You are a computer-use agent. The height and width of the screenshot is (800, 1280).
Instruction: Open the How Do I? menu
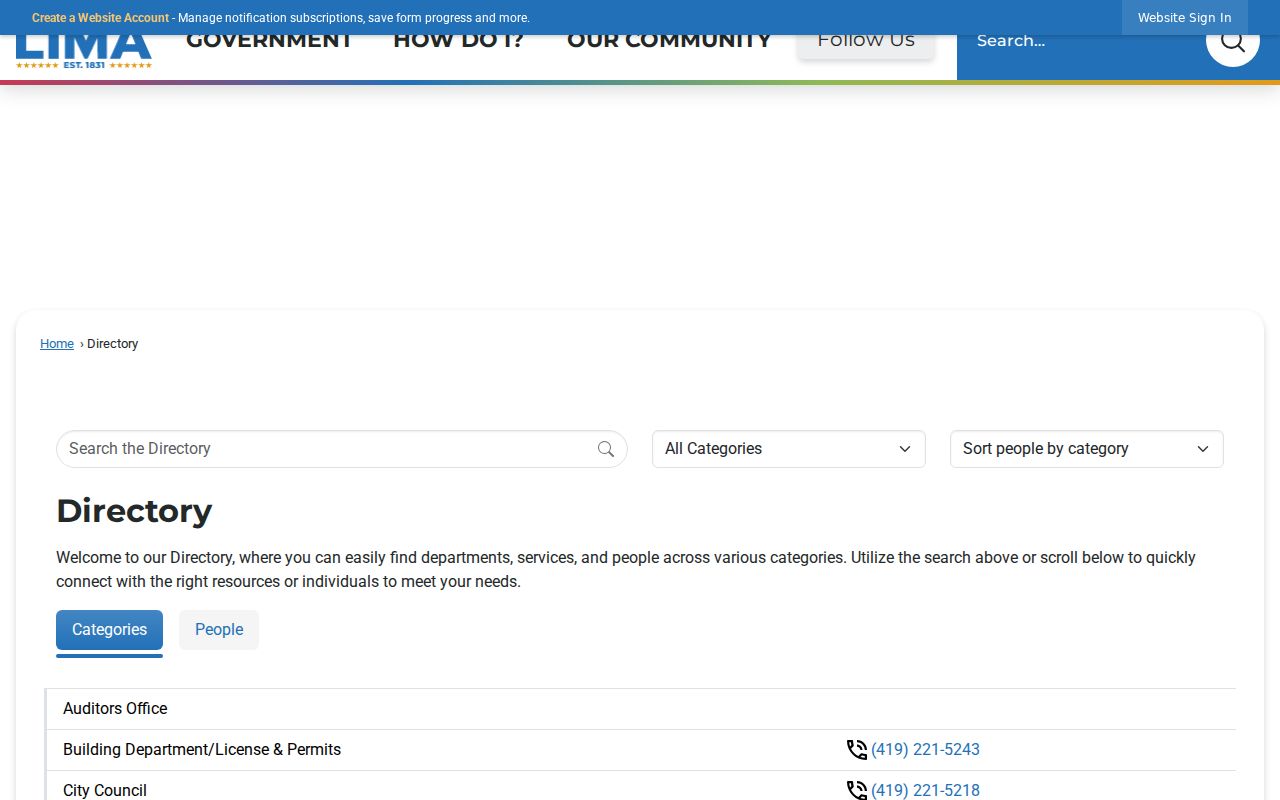(459, 41)
